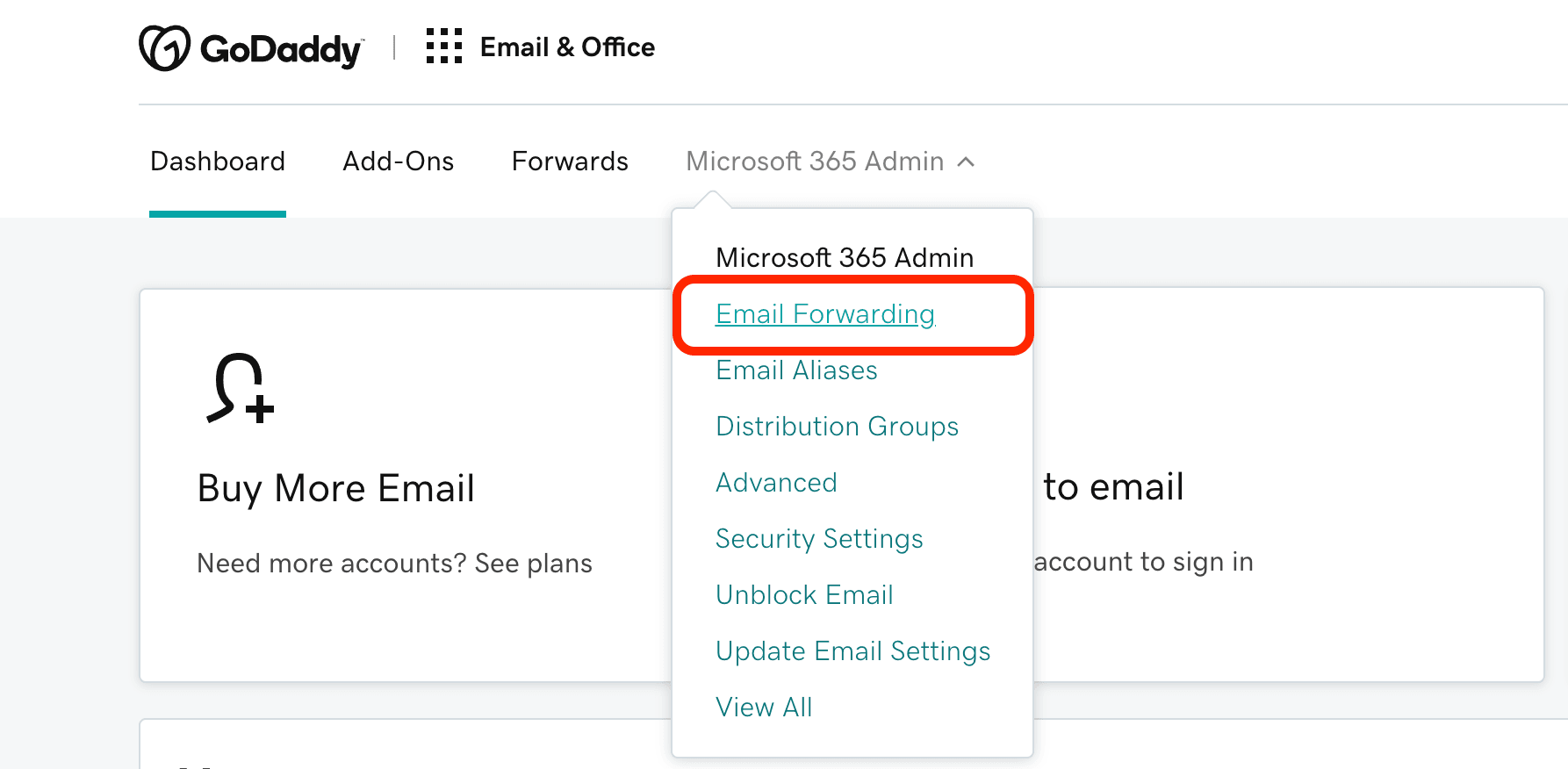Image resolution: width=1568 pixels, height=769 pixels.
Task: Click the add-user Buy More Email icon
Action: tap(240, 388)
